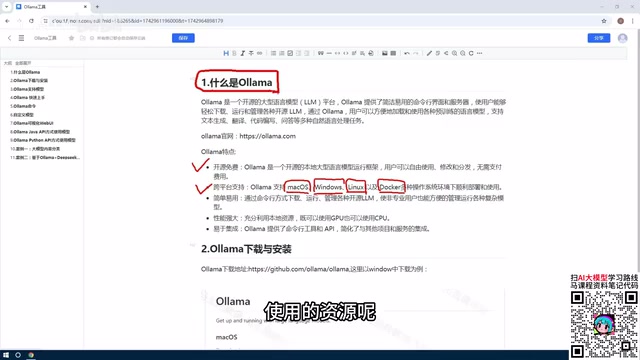This screenshot has width=640, height=360.
Task: Switch to the Ollama browser tab
Action: [51, 7]
